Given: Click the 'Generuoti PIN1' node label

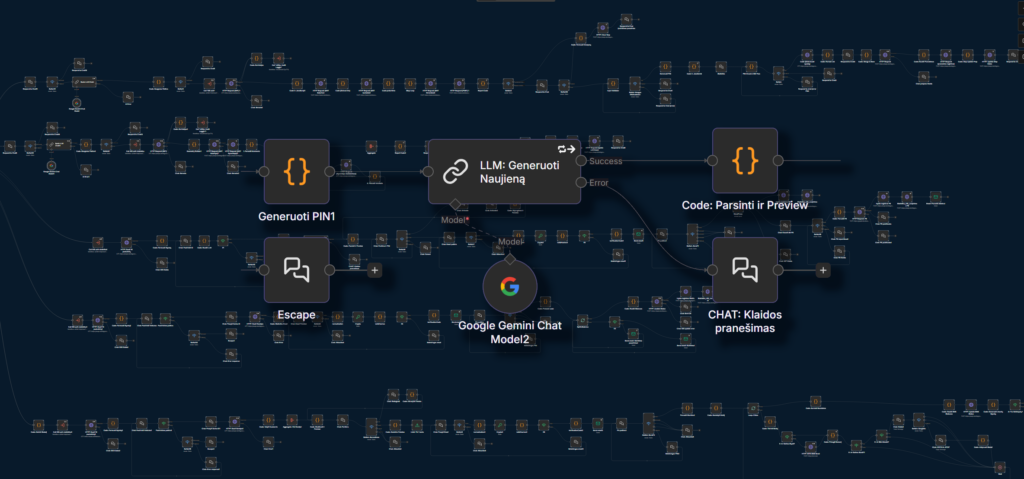Looking at the screenshot, I should point(296,216).
